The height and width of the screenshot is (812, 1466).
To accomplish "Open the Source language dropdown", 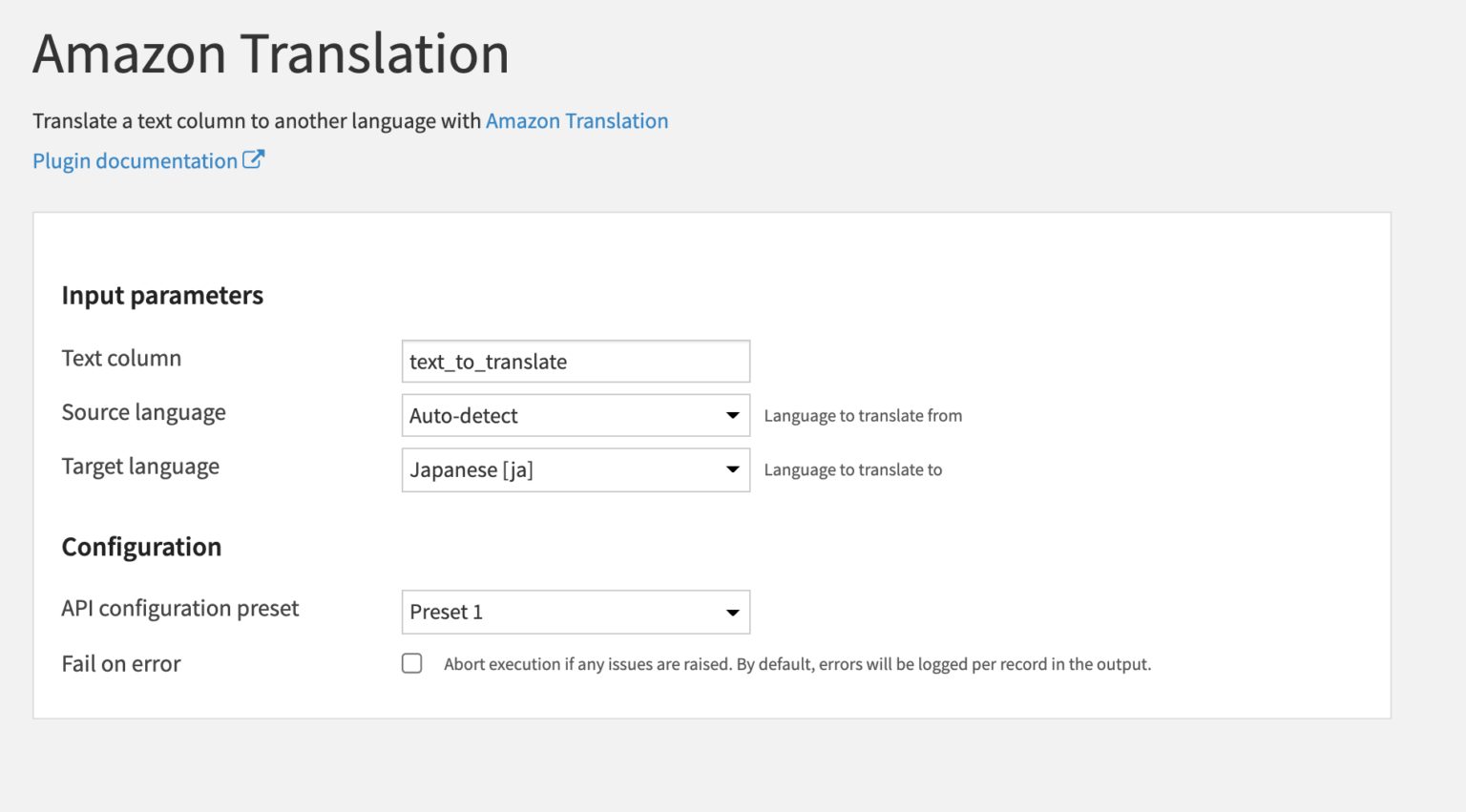I will tap(576, 415).
